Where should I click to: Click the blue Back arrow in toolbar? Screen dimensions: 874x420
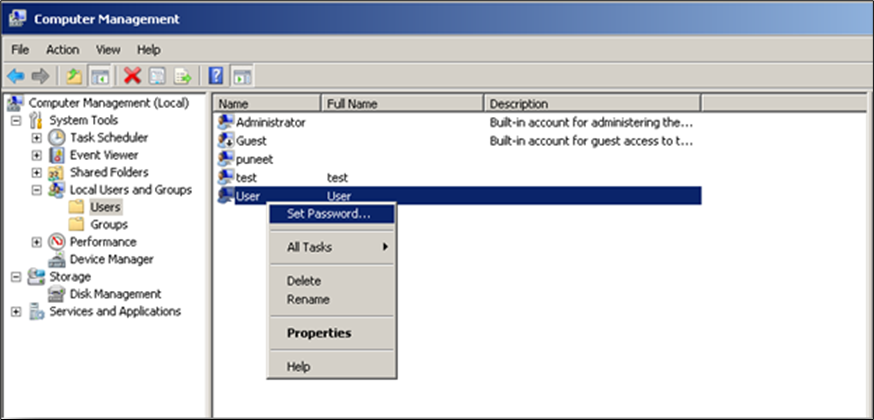pos(16,76)
